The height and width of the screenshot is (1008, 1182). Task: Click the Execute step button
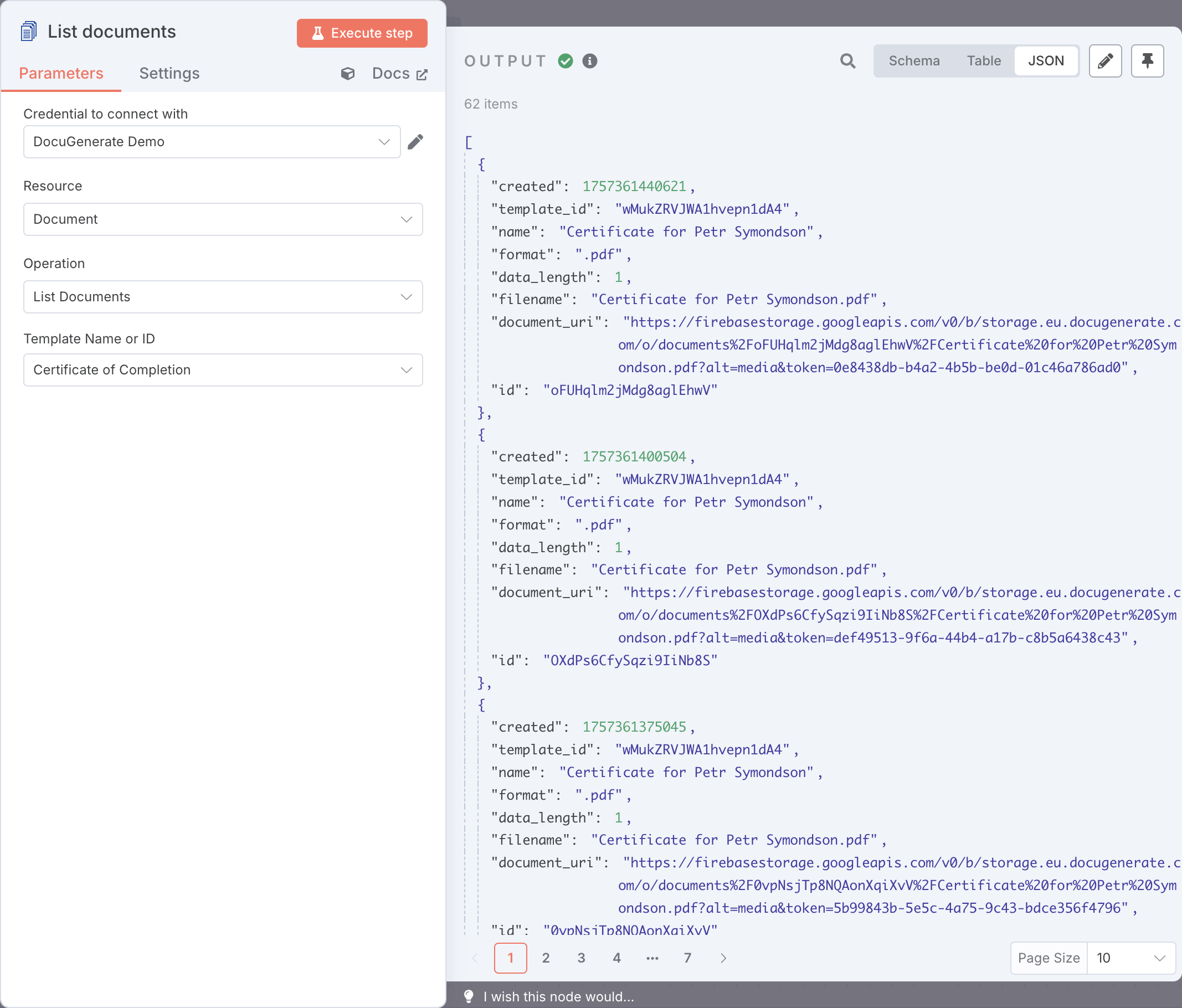pyautogui.click(x=362, y=33)
